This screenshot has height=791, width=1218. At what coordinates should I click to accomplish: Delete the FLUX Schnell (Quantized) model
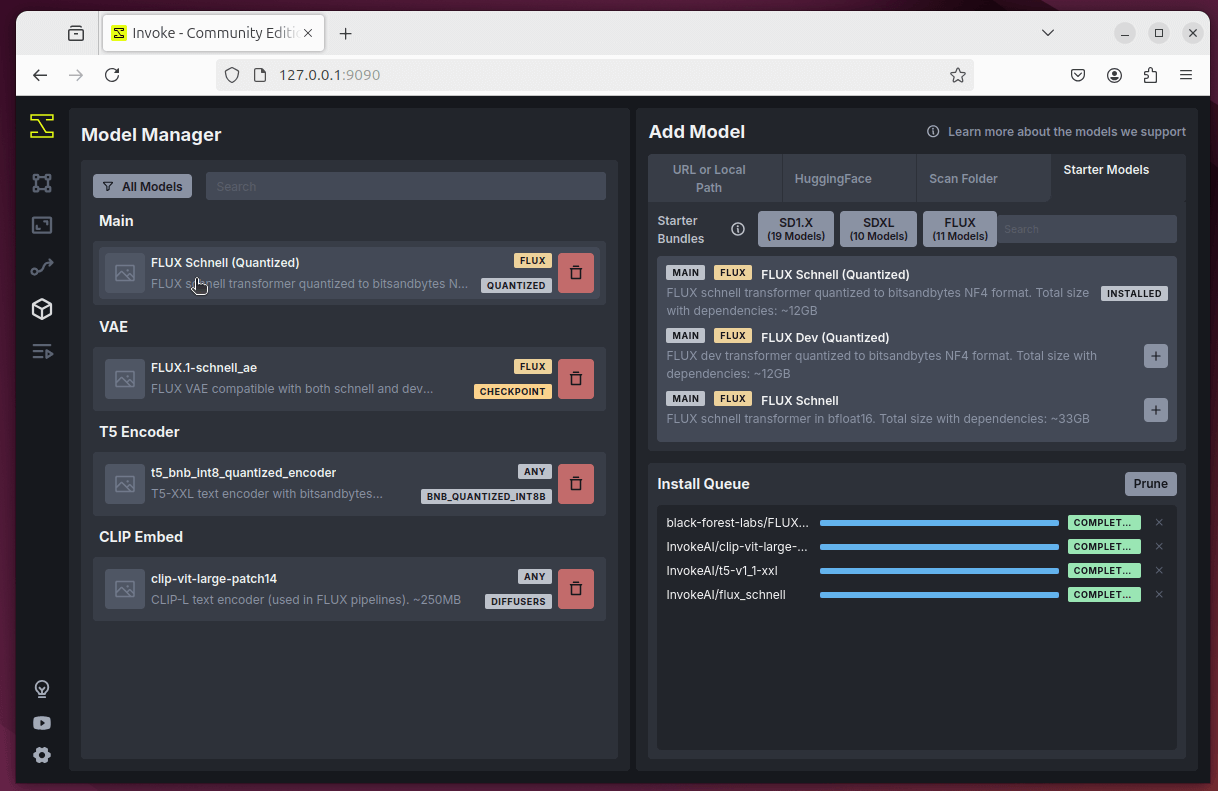tap(576, 273)
